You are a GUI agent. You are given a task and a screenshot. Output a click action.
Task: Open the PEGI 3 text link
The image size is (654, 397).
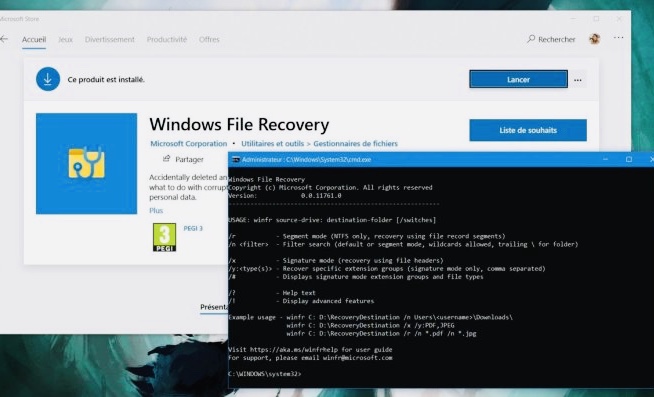[x=193, y=229]
